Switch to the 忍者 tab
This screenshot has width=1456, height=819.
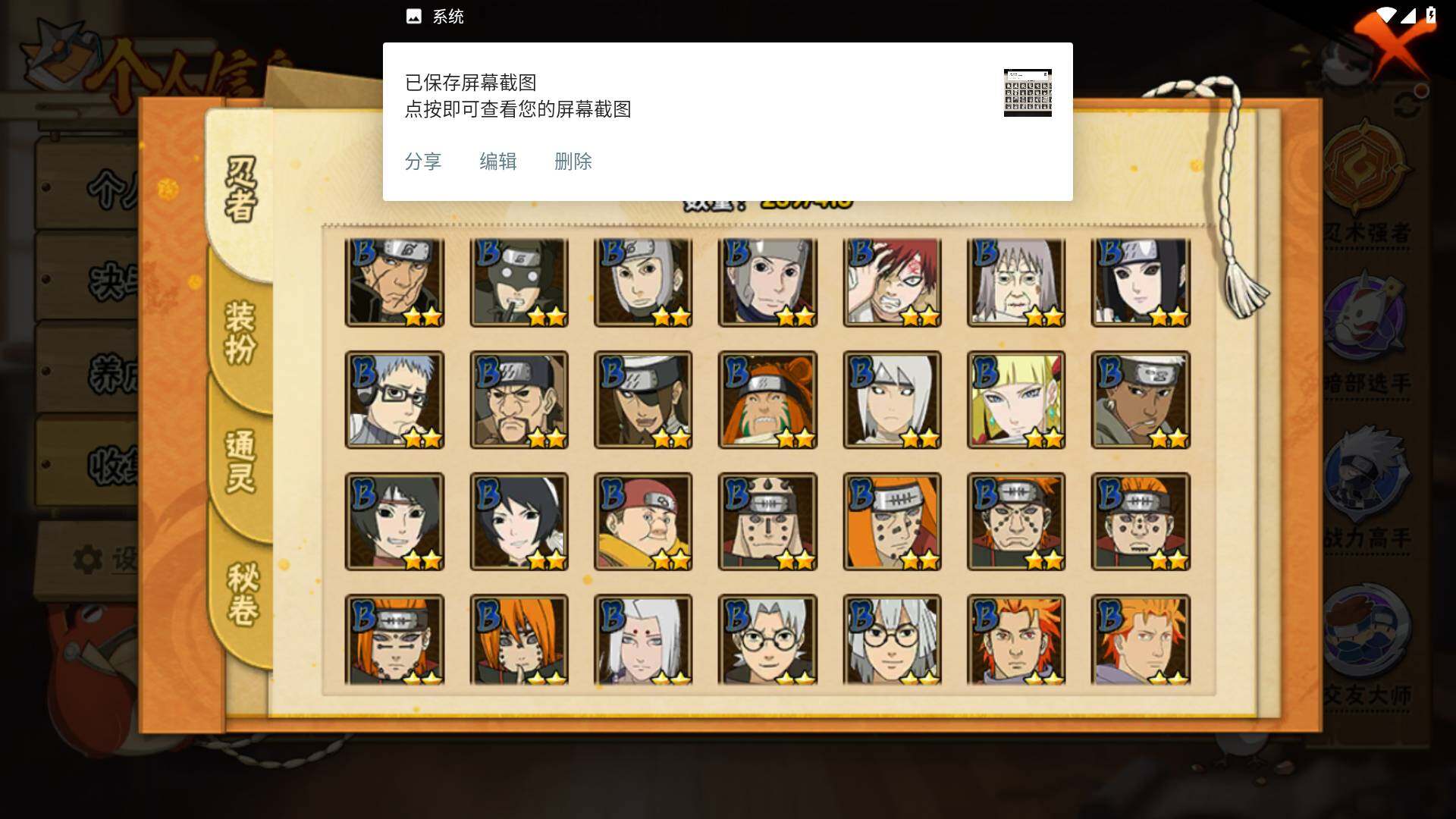241,190
